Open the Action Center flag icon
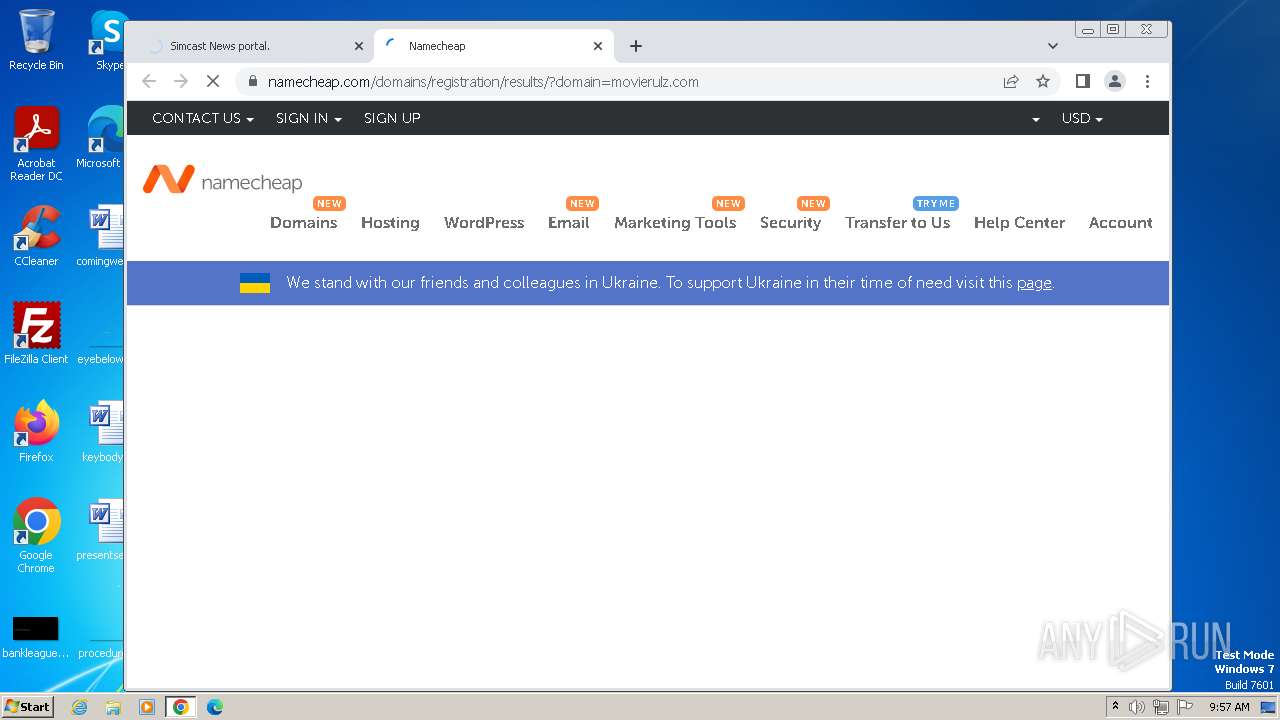Image resolution: width=1280 pixels, height=720 pixels. (1185, 707)
